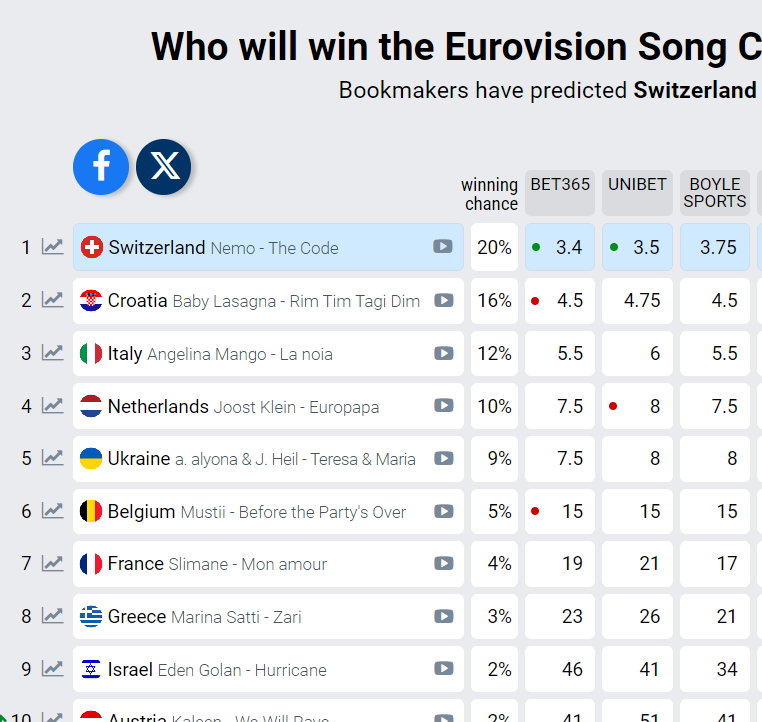
Task: Play the France Mon amour video
Action: pos(443,564)
